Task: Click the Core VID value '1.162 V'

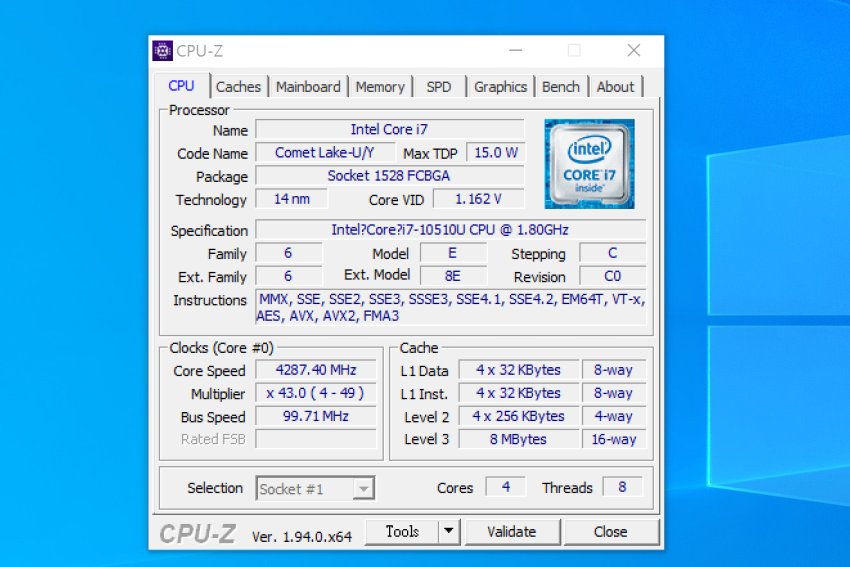Action: 479,199
